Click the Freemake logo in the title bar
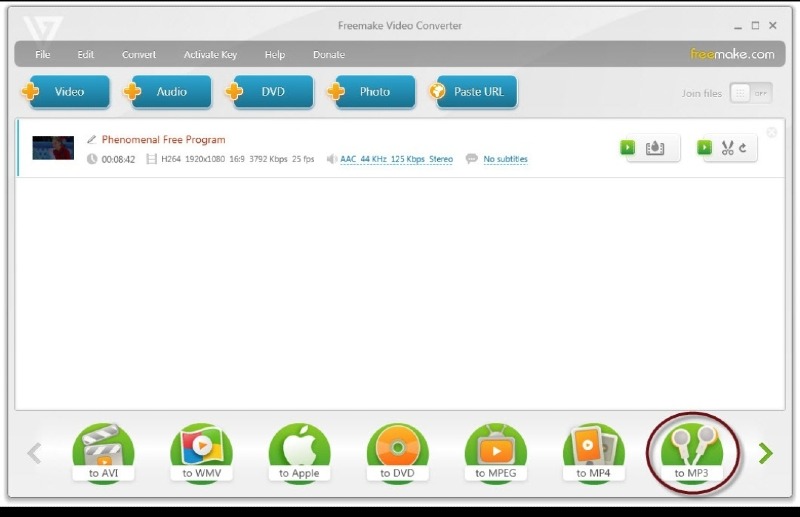 [x=43, y=29]
